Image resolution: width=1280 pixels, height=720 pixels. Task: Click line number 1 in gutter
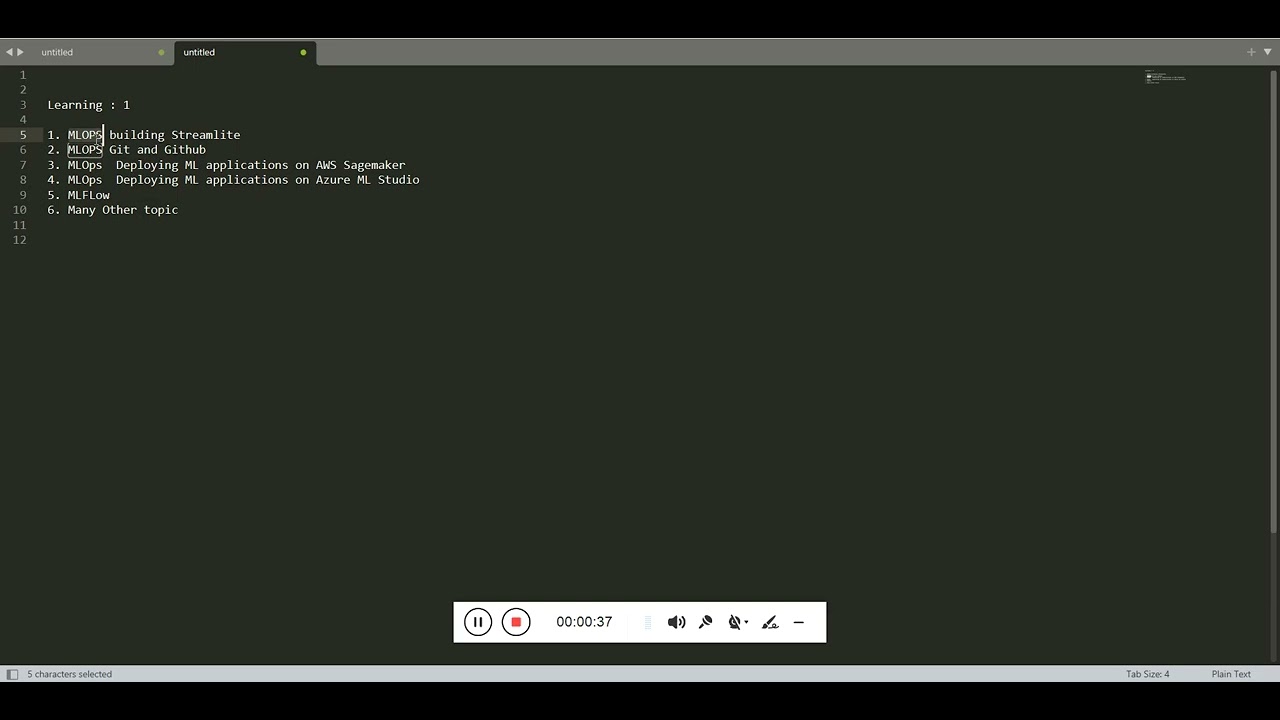click(x=23, y=75)
